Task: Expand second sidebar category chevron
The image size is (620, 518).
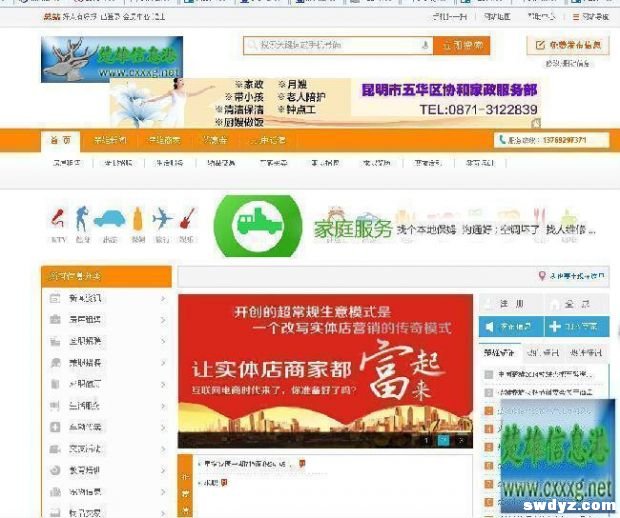Action: coord(163,320)
